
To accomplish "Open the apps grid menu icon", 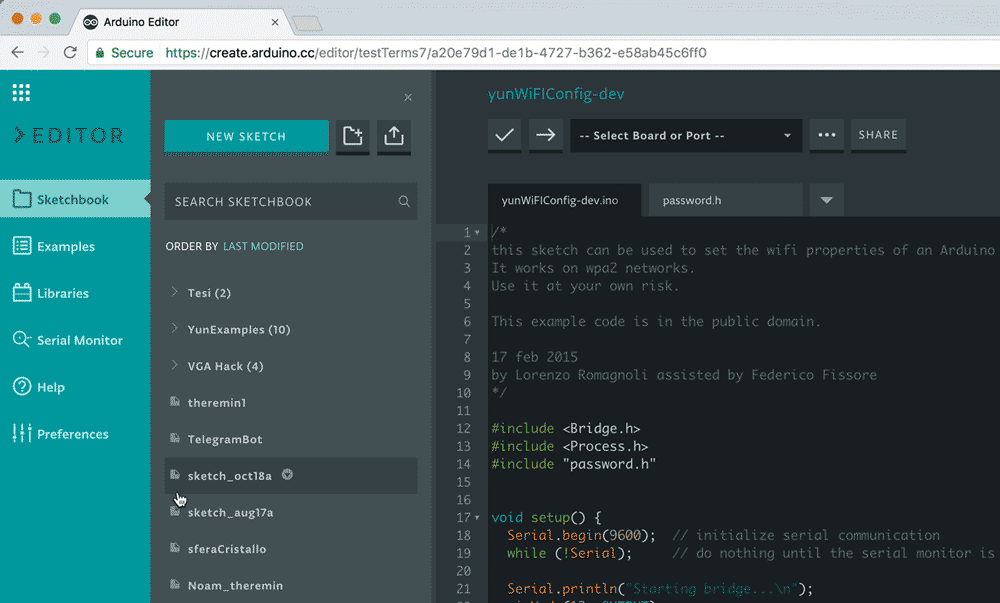I will click(x=21, y=92).
